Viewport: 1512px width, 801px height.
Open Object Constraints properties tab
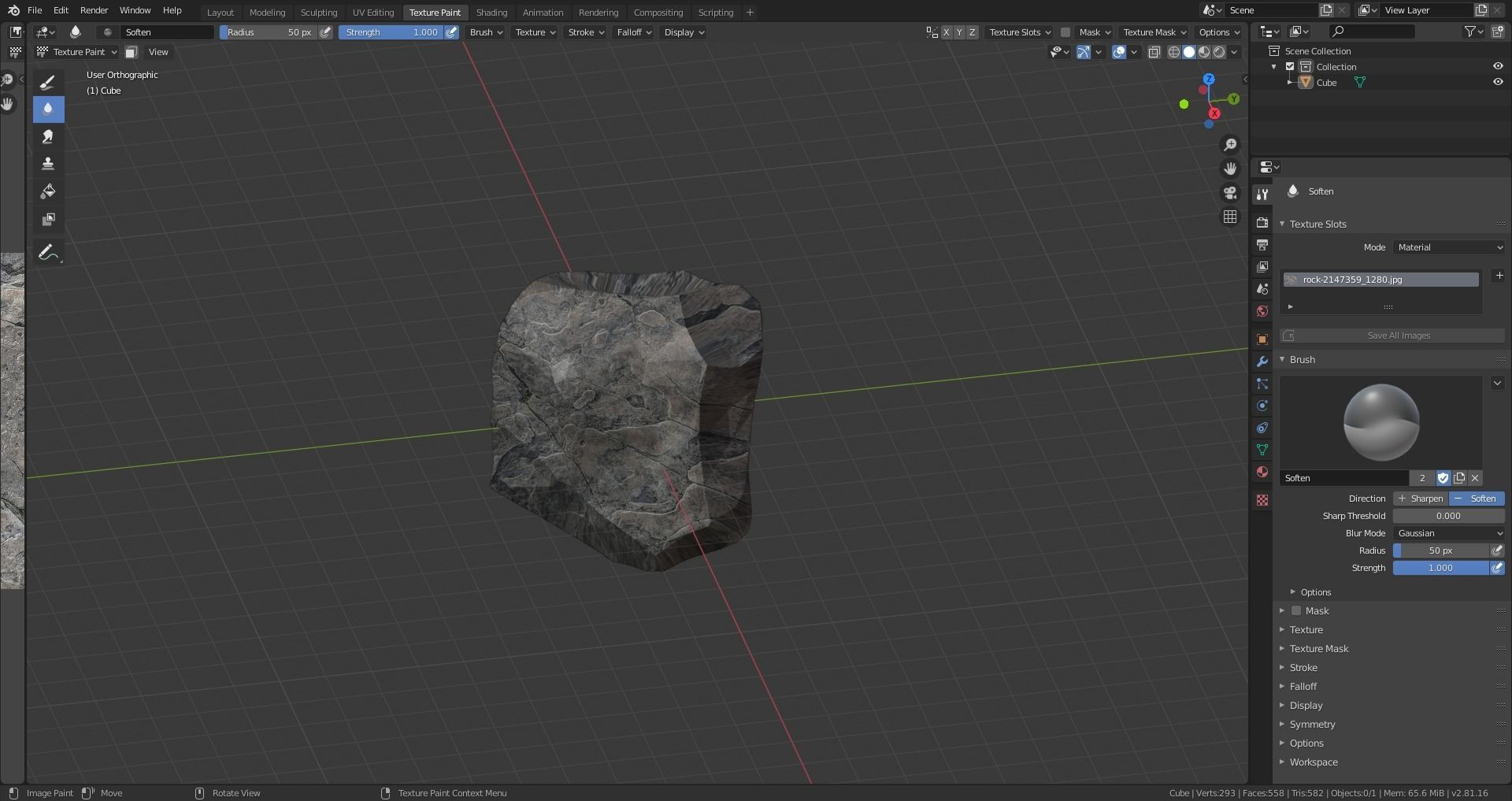point(1262,428)
